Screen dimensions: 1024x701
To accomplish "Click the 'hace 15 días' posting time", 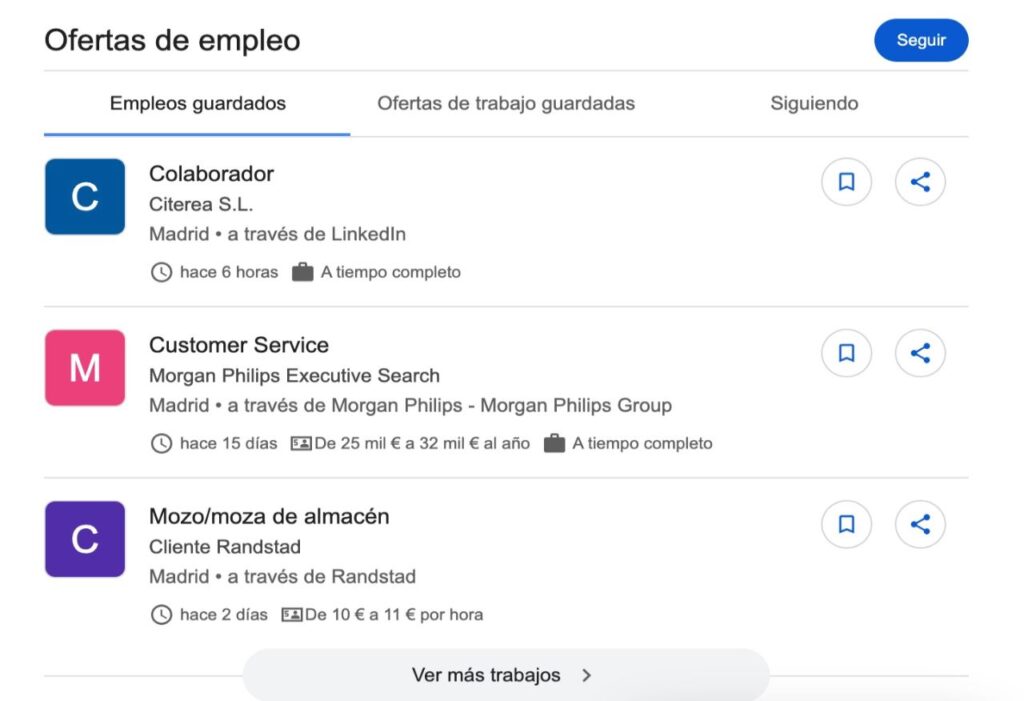I will click(x=229, y=443).
